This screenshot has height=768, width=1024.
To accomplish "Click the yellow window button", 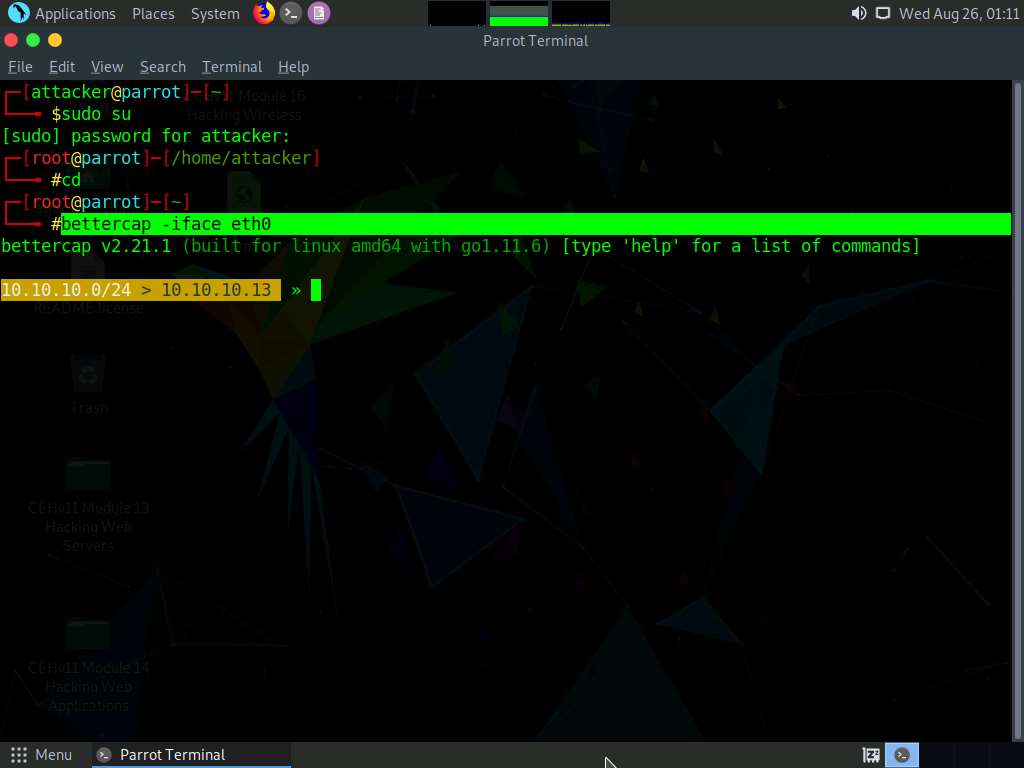I will [56, 40].
